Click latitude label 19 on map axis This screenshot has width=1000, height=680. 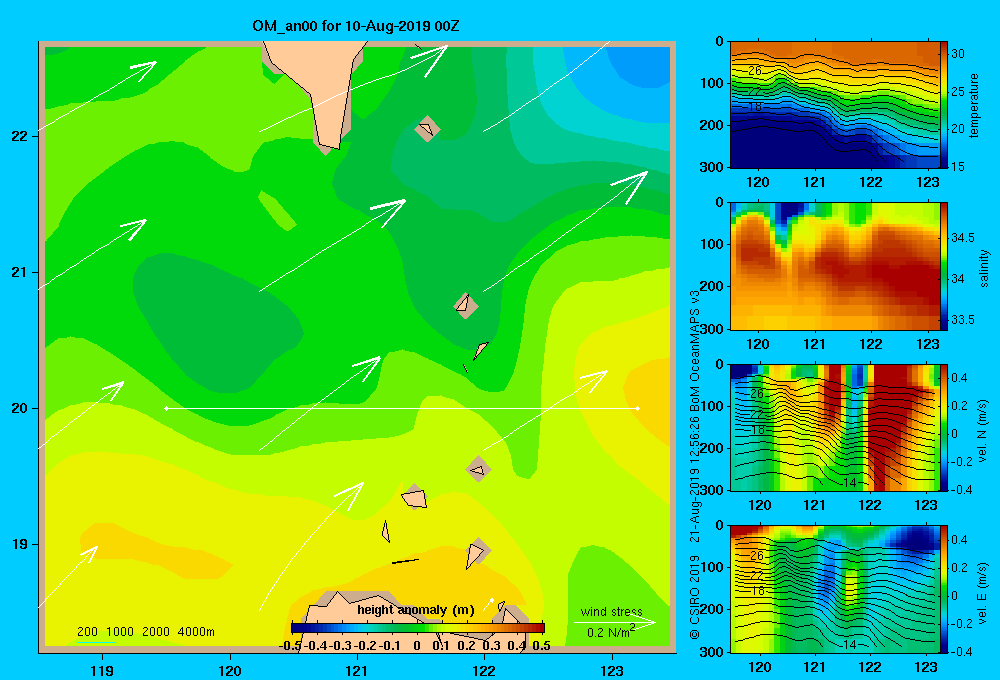coord(20,544)
